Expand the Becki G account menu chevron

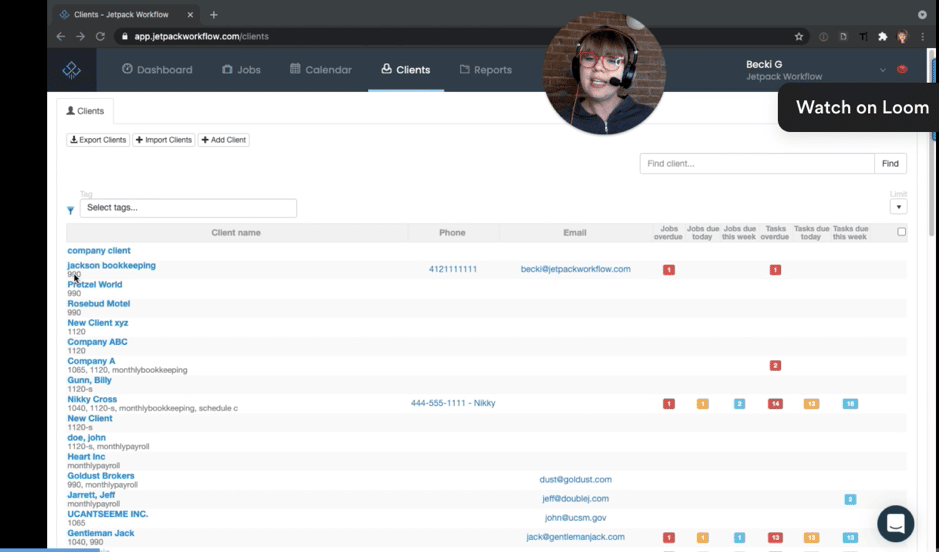pyautogui.click(x=882, y=70)
